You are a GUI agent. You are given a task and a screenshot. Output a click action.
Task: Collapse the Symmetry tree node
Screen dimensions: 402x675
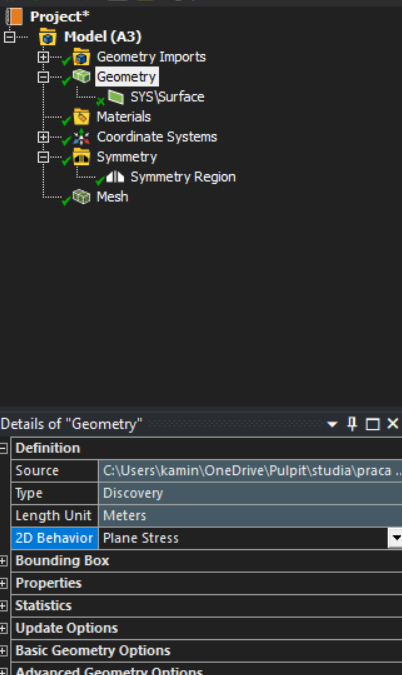coord(43,157)
